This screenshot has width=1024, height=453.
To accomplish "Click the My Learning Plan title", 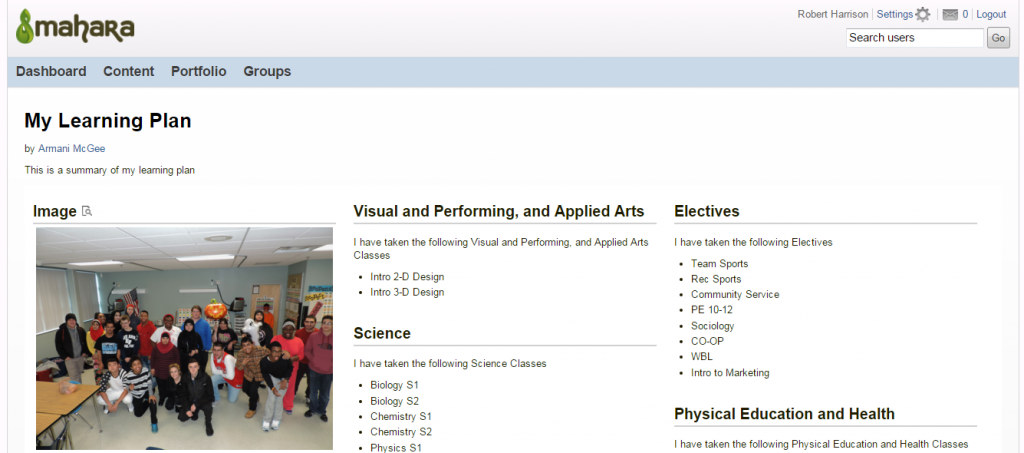I will point(108,121).
